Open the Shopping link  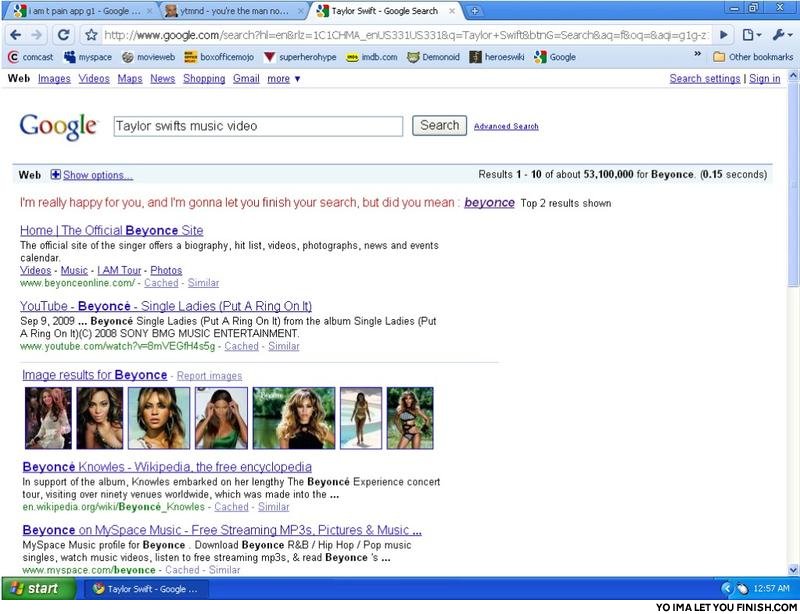[x=204, y=79]
